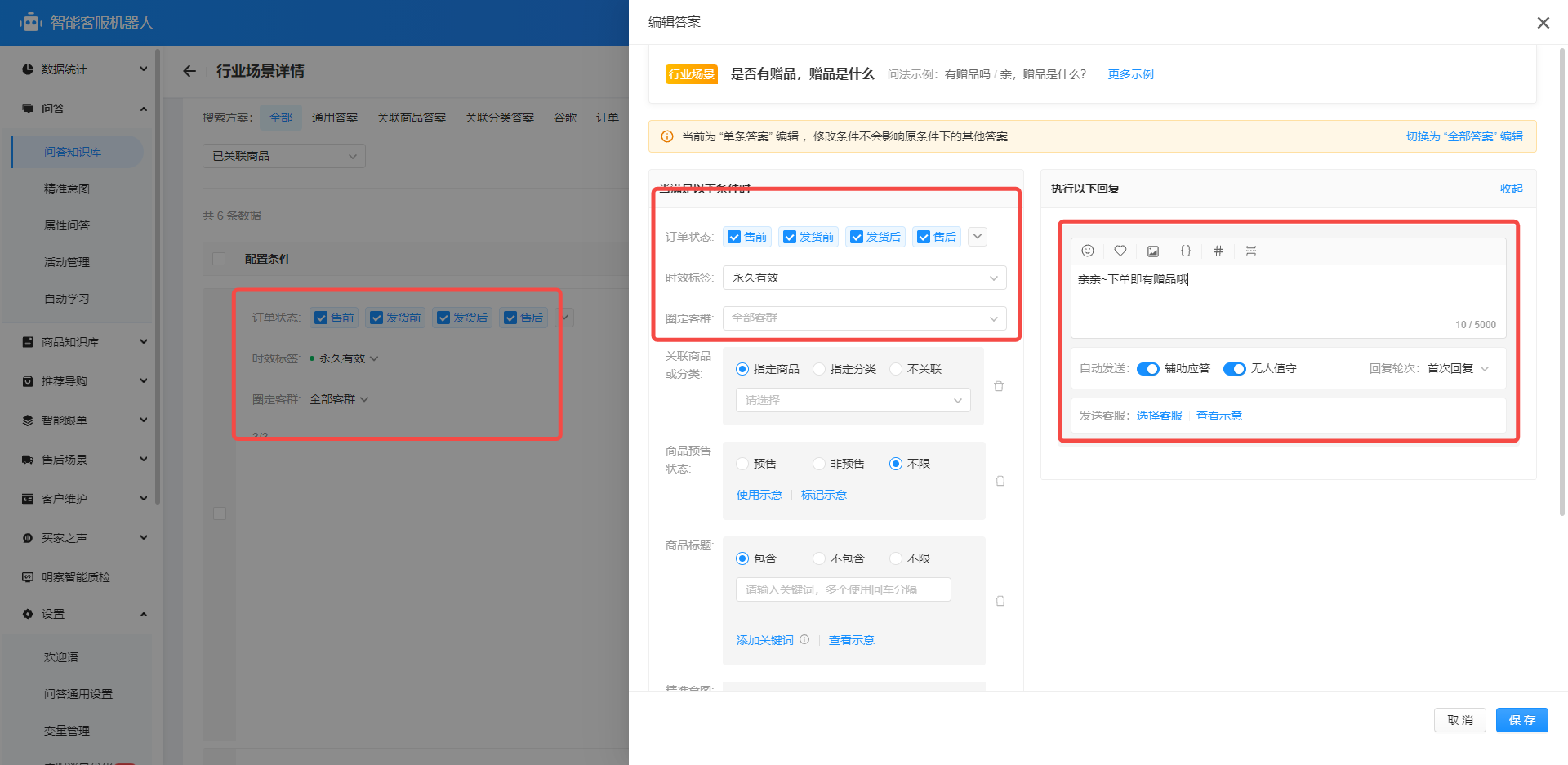Switch to the 通用答案 filter tab
This screenshot has width=1568, height=765.
pos(335,118)
